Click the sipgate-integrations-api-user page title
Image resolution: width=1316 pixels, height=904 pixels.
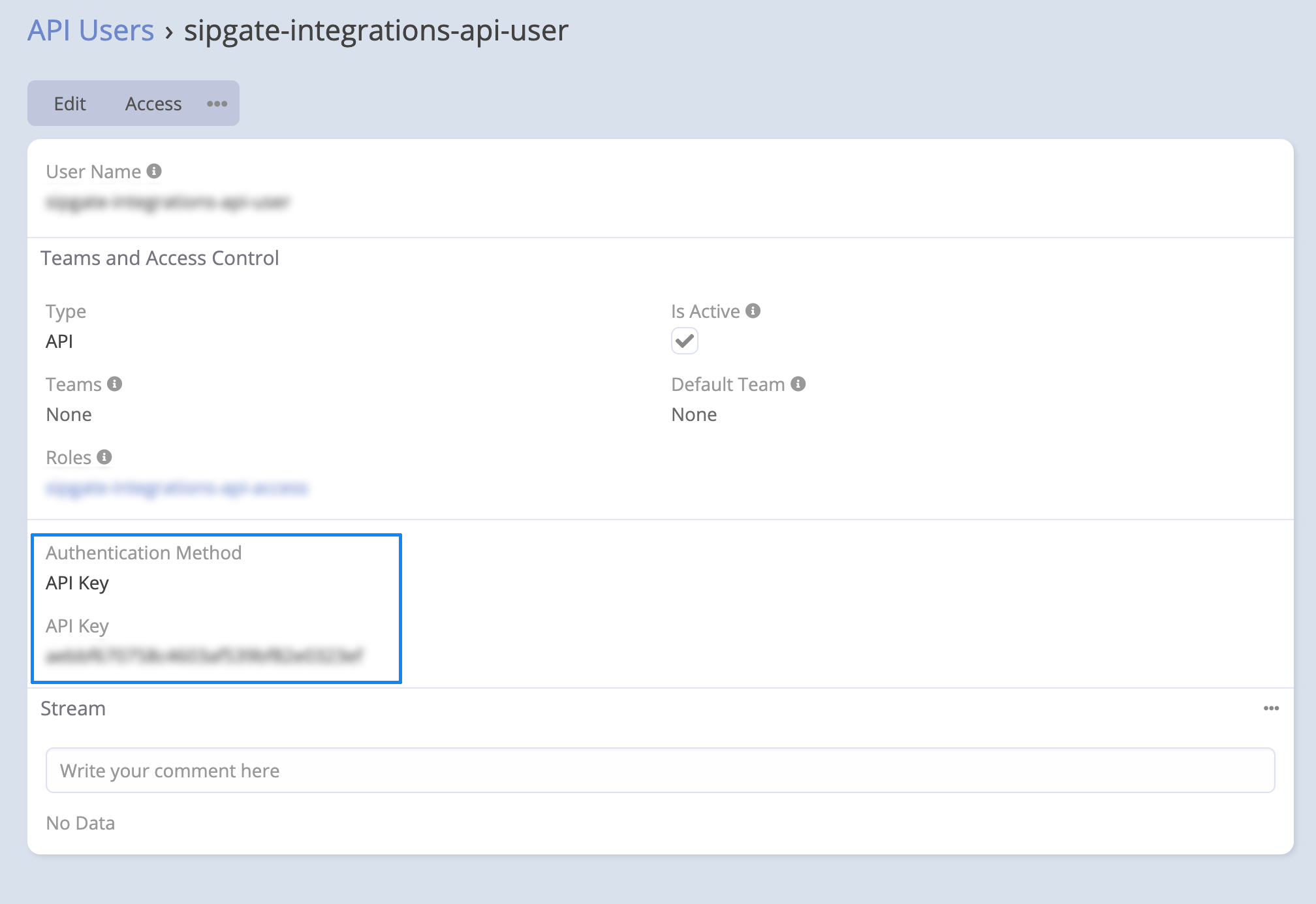[376, 31]
